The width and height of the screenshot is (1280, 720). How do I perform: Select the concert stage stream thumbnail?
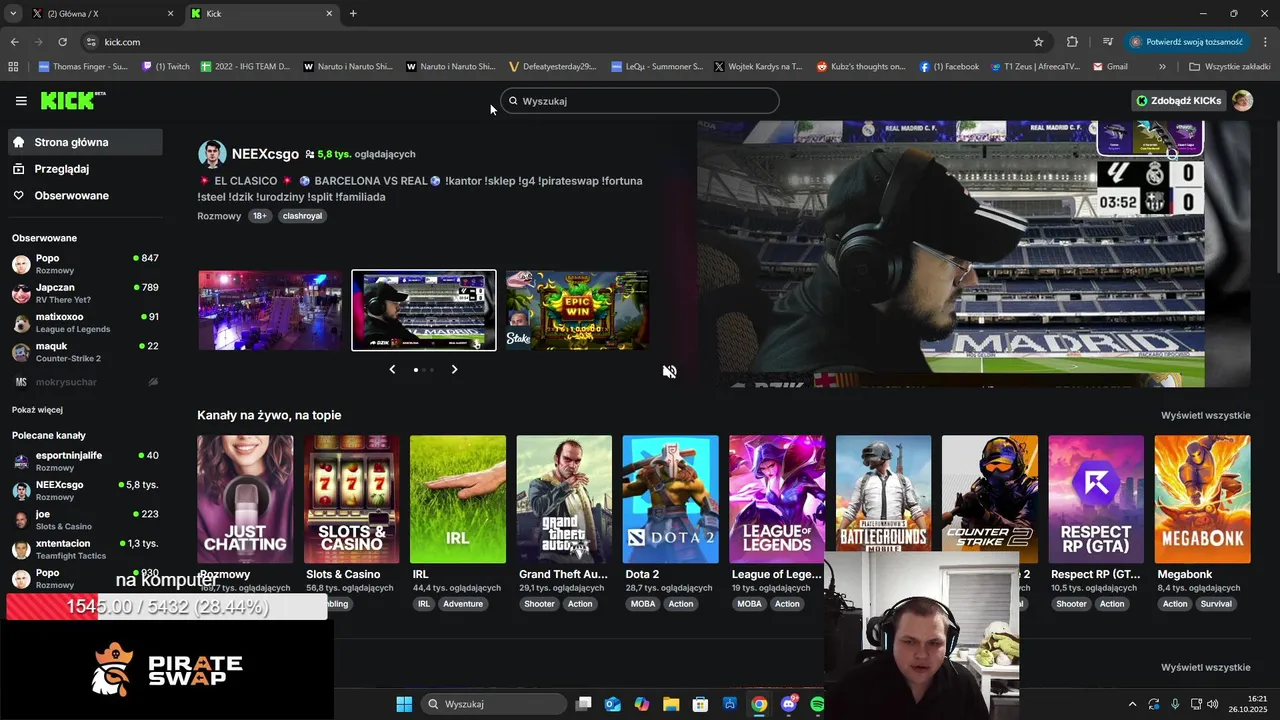coord(269,310)
